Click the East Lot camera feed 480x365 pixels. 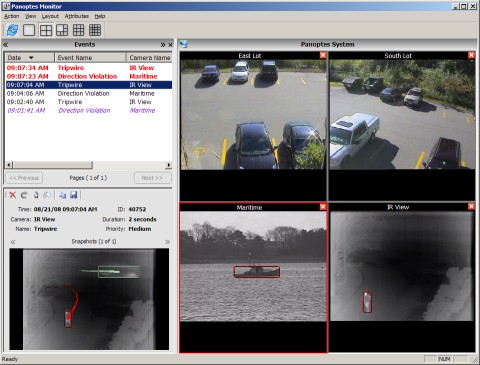pos(253,115)
